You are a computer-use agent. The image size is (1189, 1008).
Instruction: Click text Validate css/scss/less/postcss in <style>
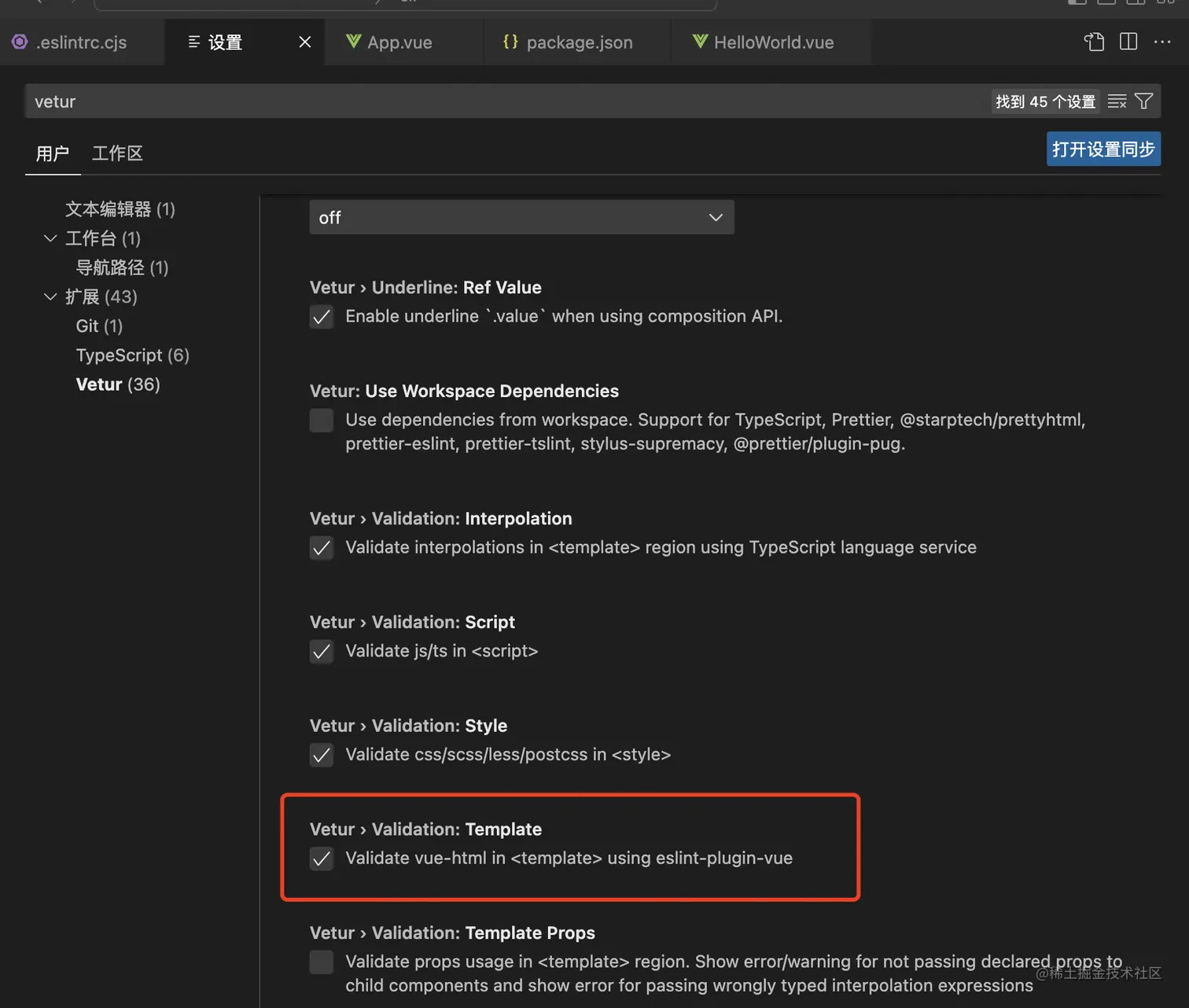pyautogui.click(x=508, y=755)
